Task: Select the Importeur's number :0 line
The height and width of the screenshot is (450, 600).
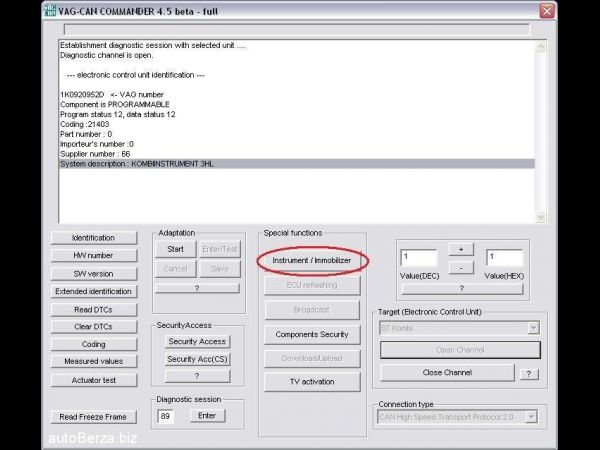Action: pos(297,144)
